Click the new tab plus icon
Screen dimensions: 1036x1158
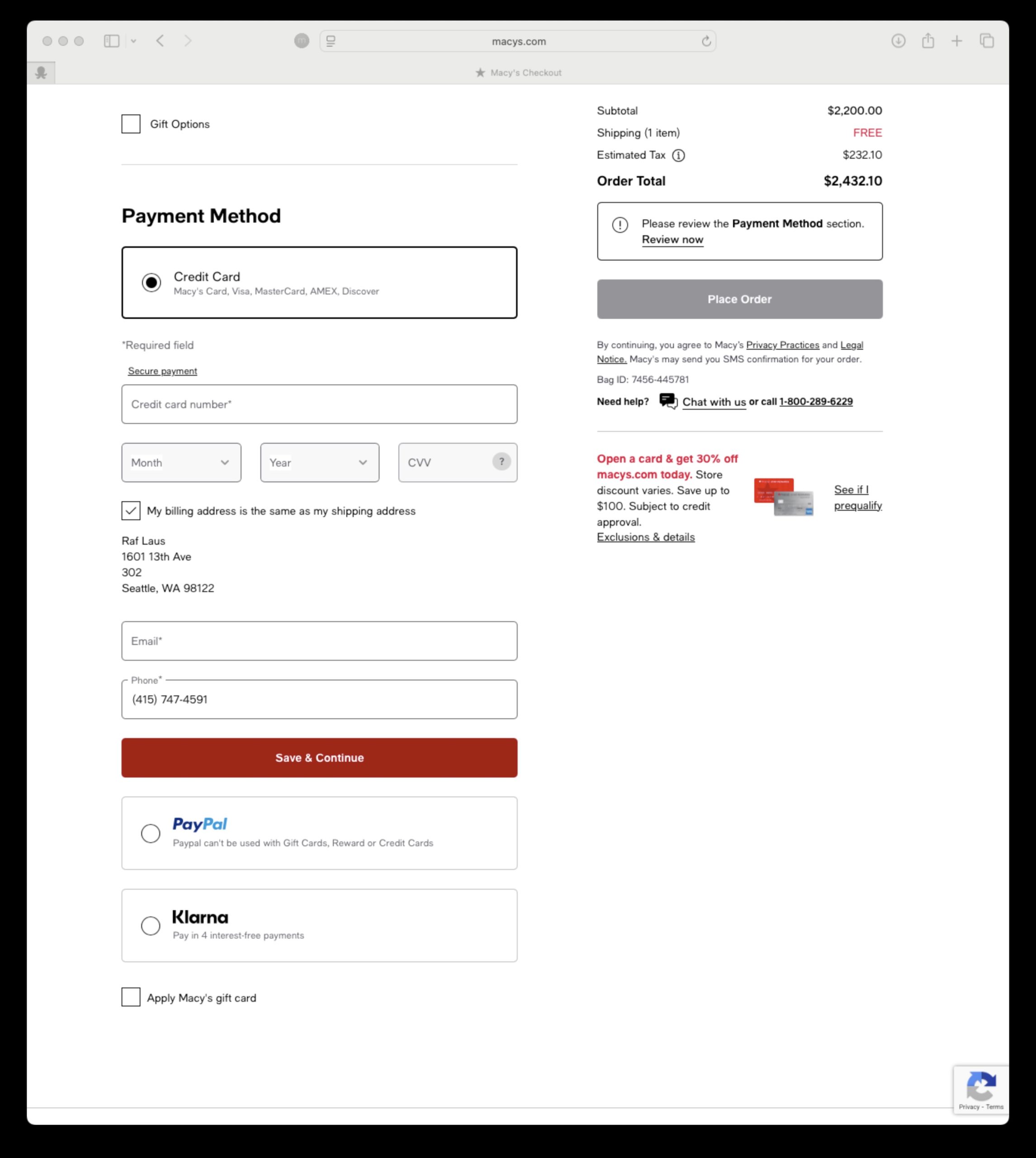(957, 41)
